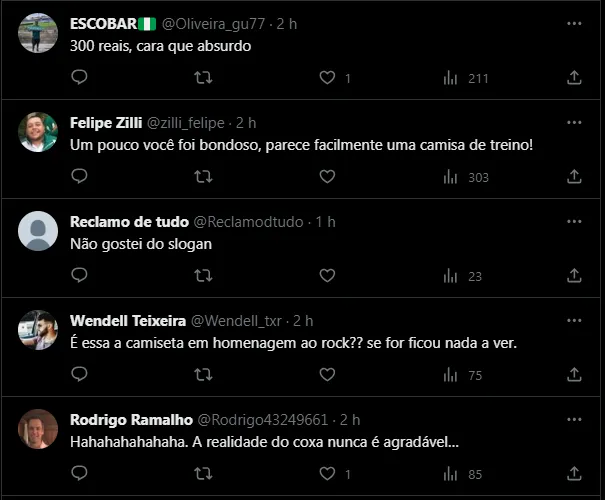Screen dimensions: 605x500
Task: Open the more options menu on Wendell Teixeira's tweet
Action: point(574,320)
